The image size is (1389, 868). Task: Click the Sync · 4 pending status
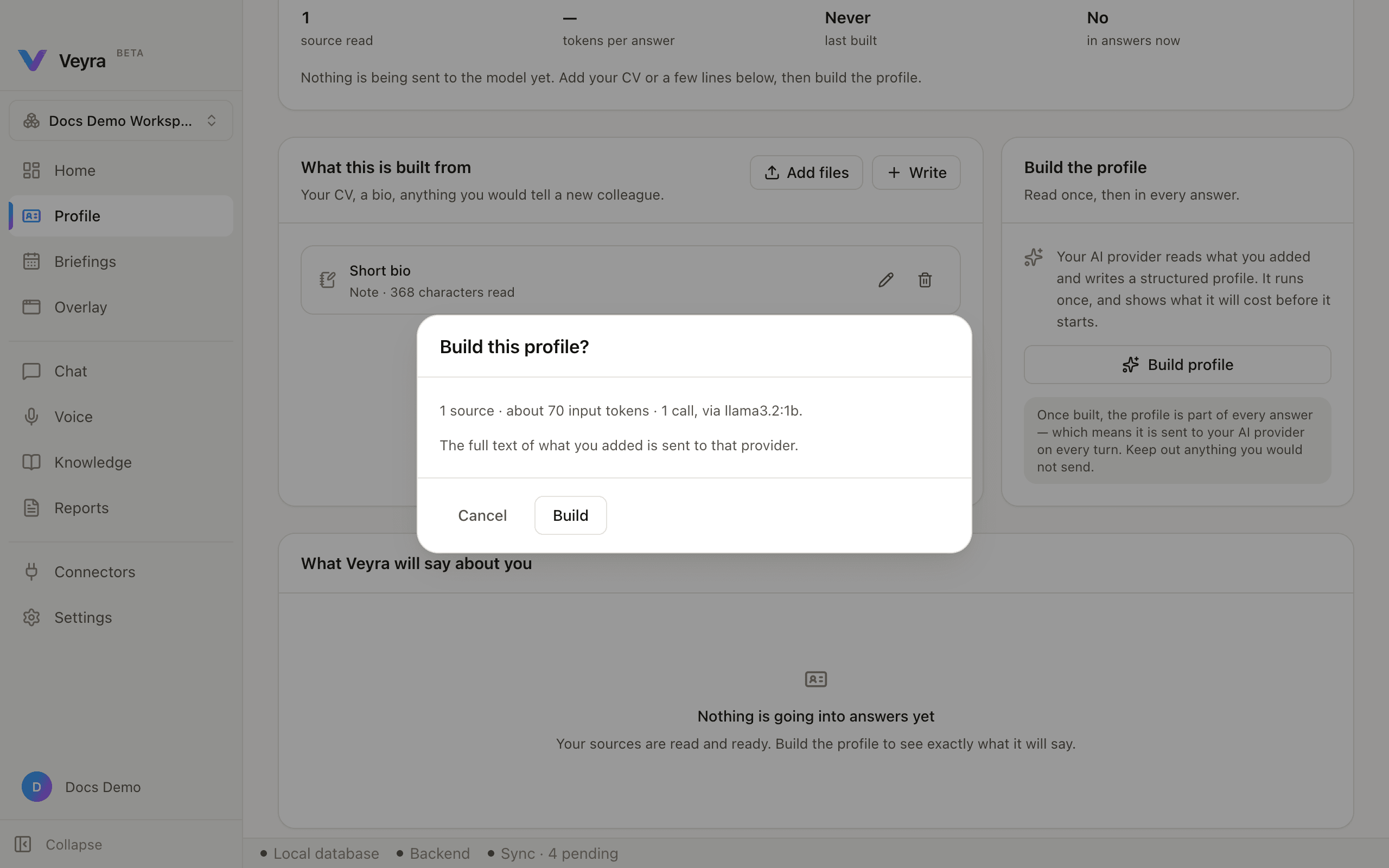point(553,854)
